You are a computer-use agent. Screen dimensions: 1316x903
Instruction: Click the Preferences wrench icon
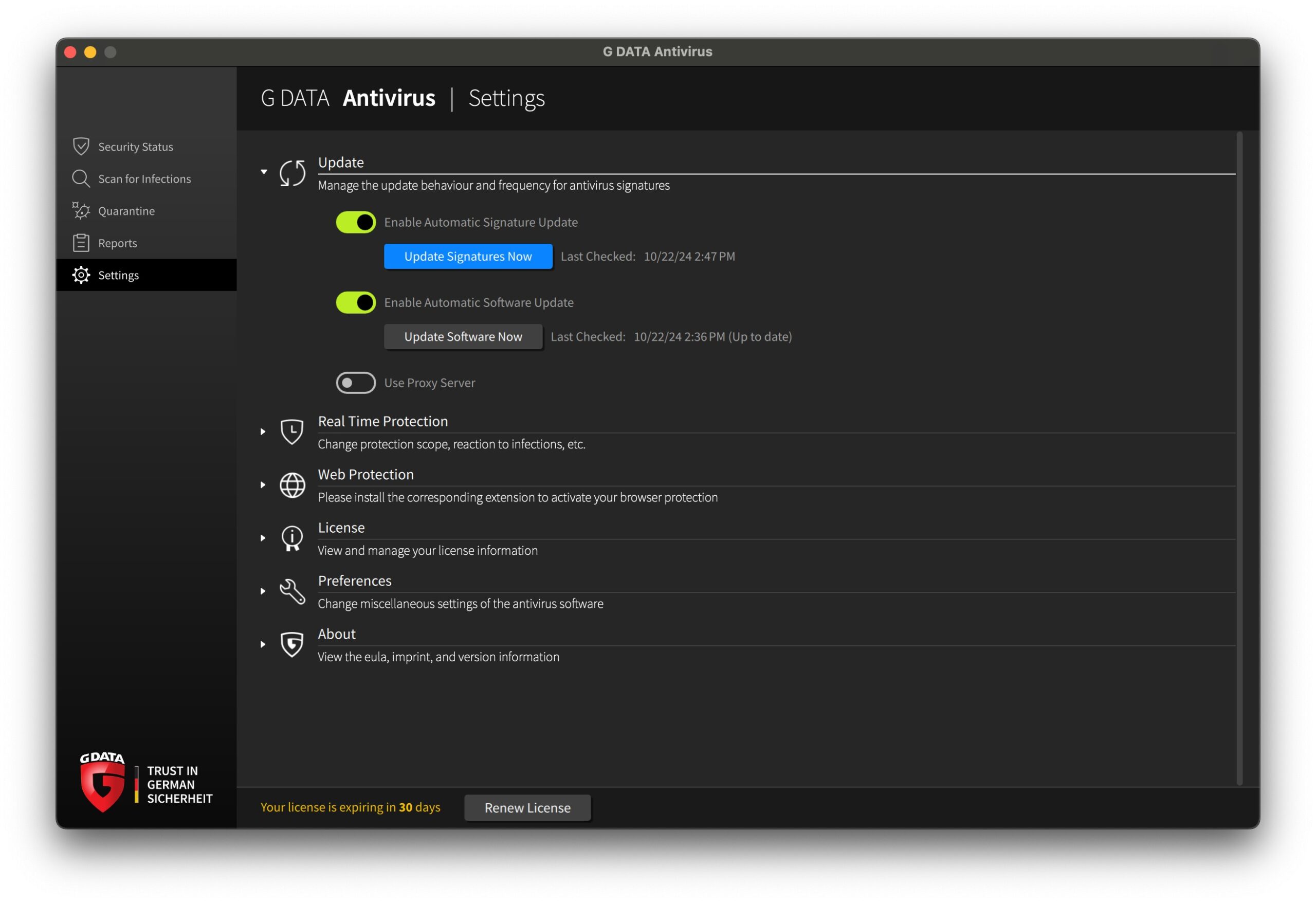(x=293, y=591)
